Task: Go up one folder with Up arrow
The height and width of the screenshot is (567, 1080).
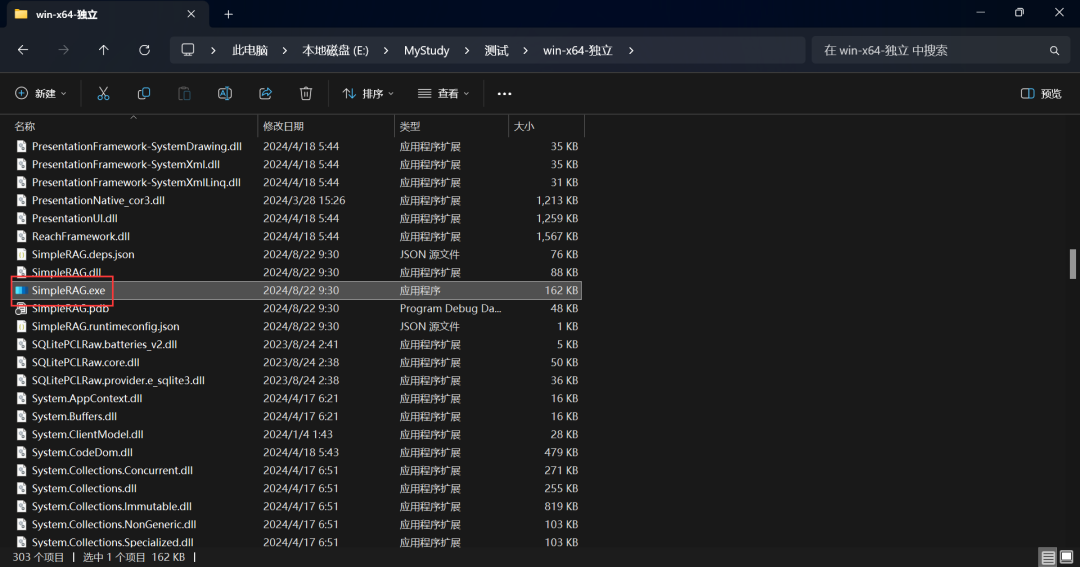Action: pos(104,50)
